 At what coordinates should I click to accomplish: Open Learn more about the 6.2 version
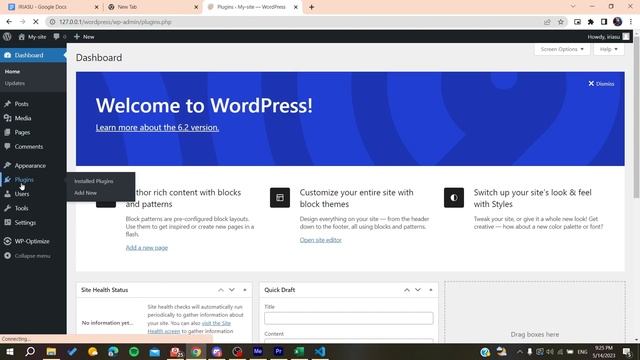point(157,128)
